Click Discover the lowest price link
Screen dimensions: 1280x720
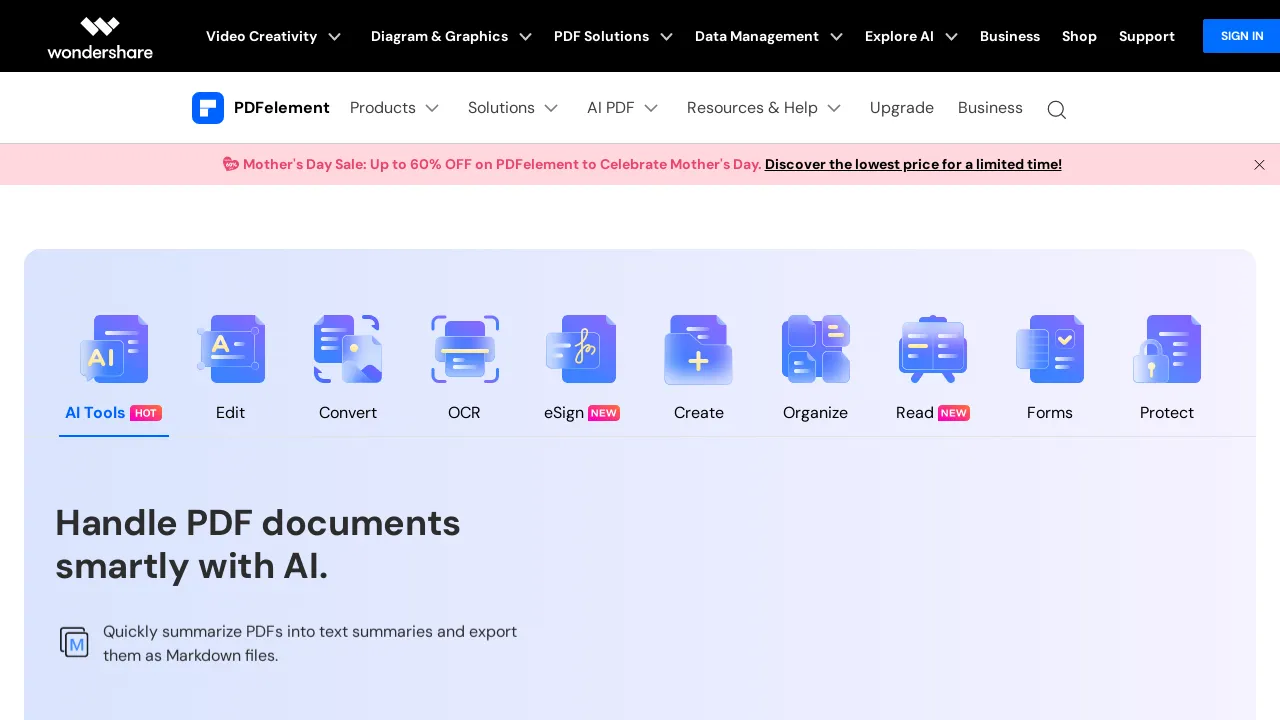tap(913, 165)
